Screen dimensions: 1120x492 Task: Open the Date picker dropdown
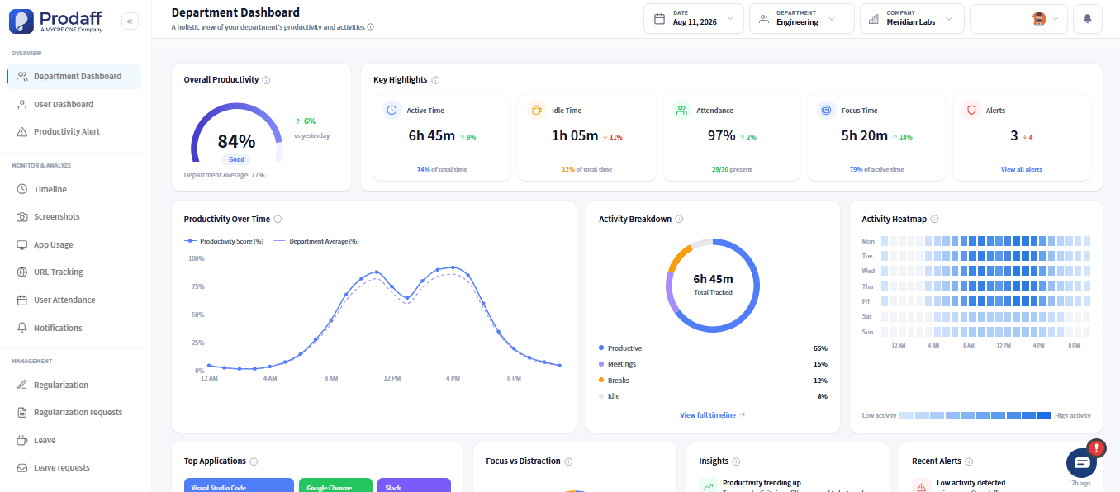pos(694,19)
